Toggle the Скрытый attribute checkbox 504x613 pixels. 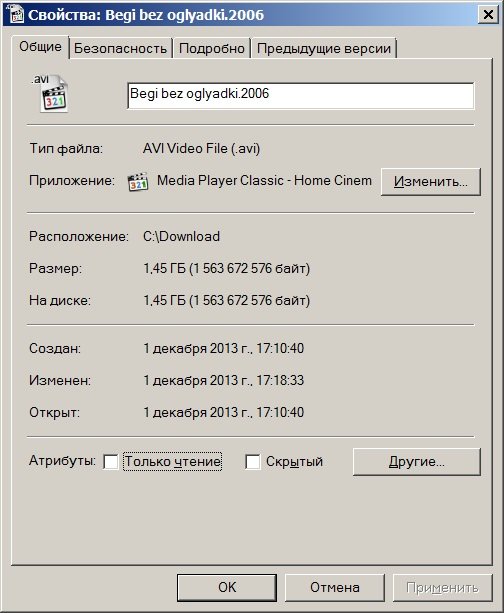click(253, 462)
